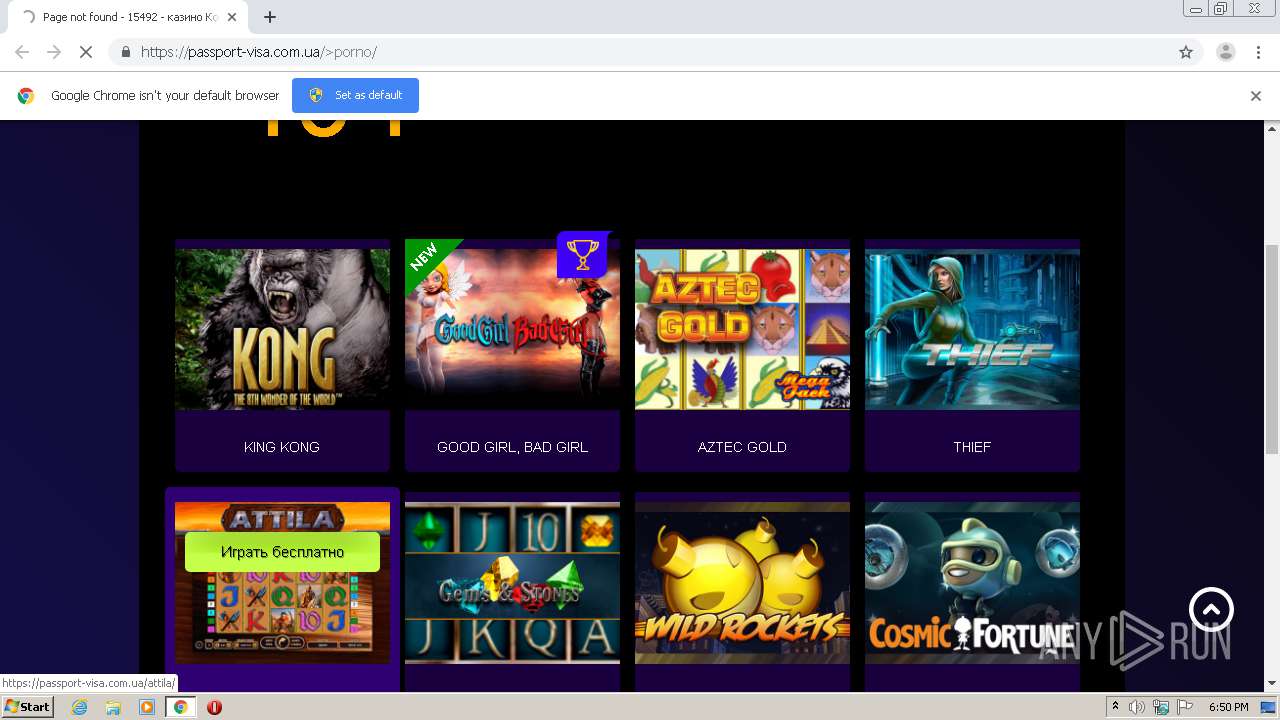Click the trophy icon on Good Girl card
This screenshot has width=1280, height=720.
point(582,255)
